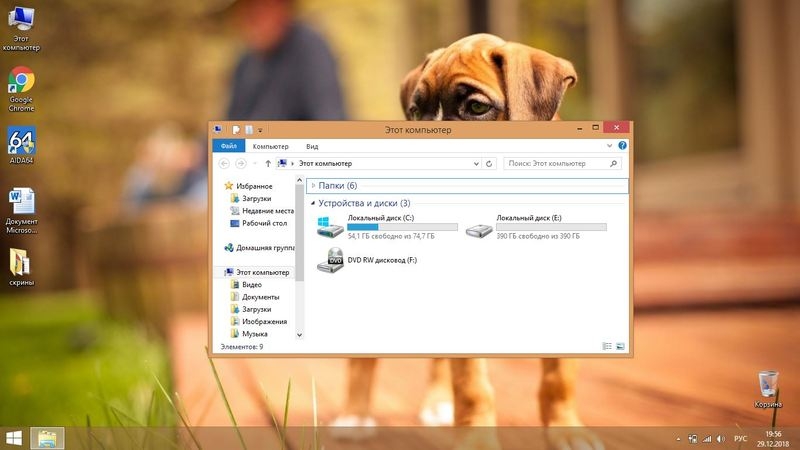
Task: Expand the Папки (6) group
Action: pyautogui.click(x=313, y=186)
